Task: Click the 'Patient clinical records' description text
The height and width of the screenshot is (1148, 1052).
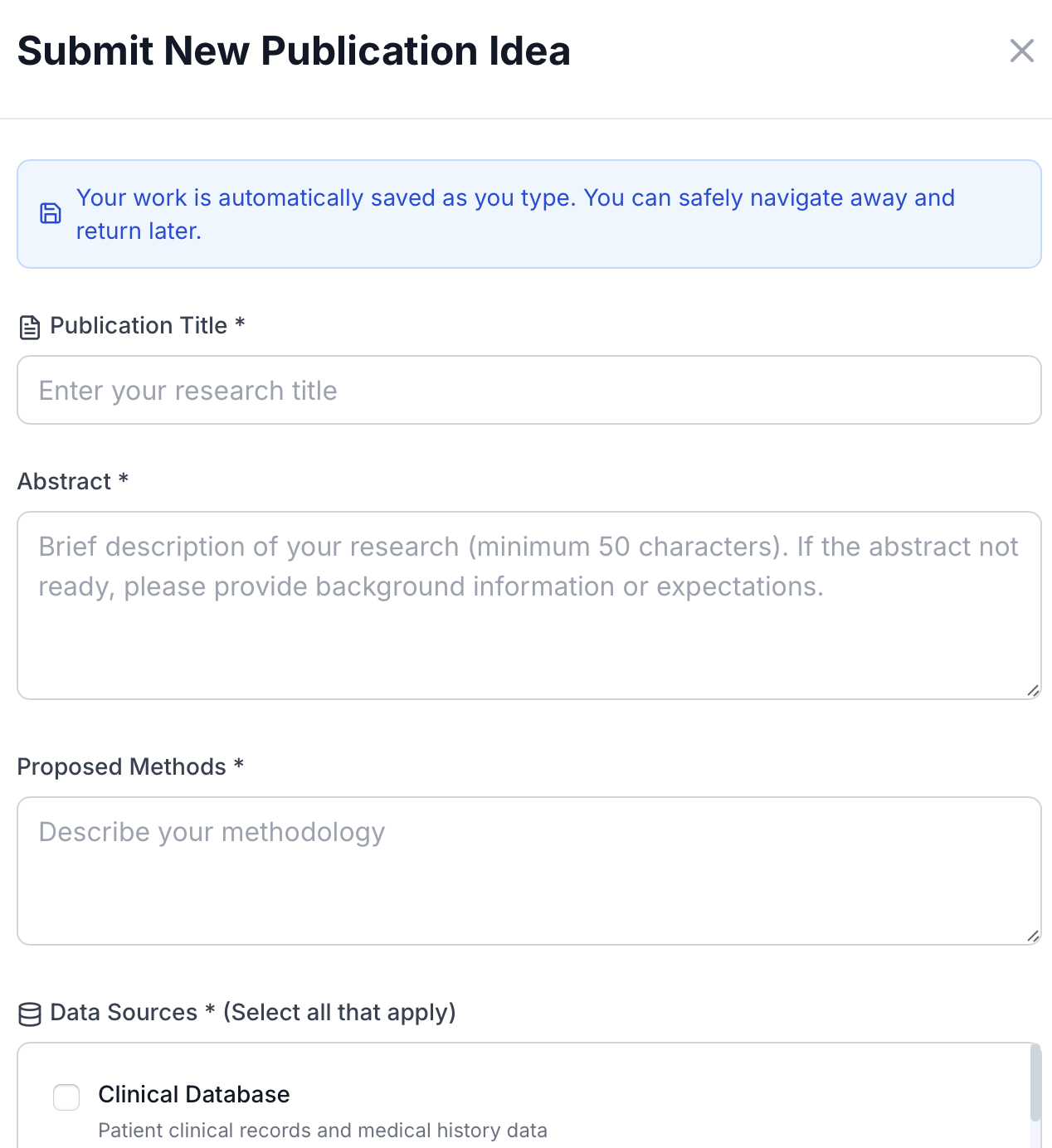Action: (323, 1130)
